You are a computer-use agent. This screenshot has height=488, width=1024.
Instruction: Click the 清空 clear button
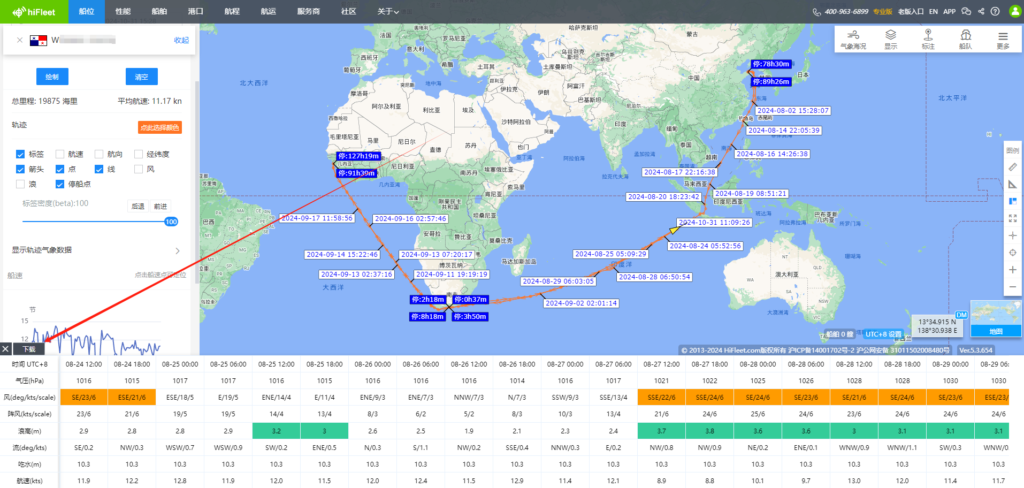click(142, 76)
